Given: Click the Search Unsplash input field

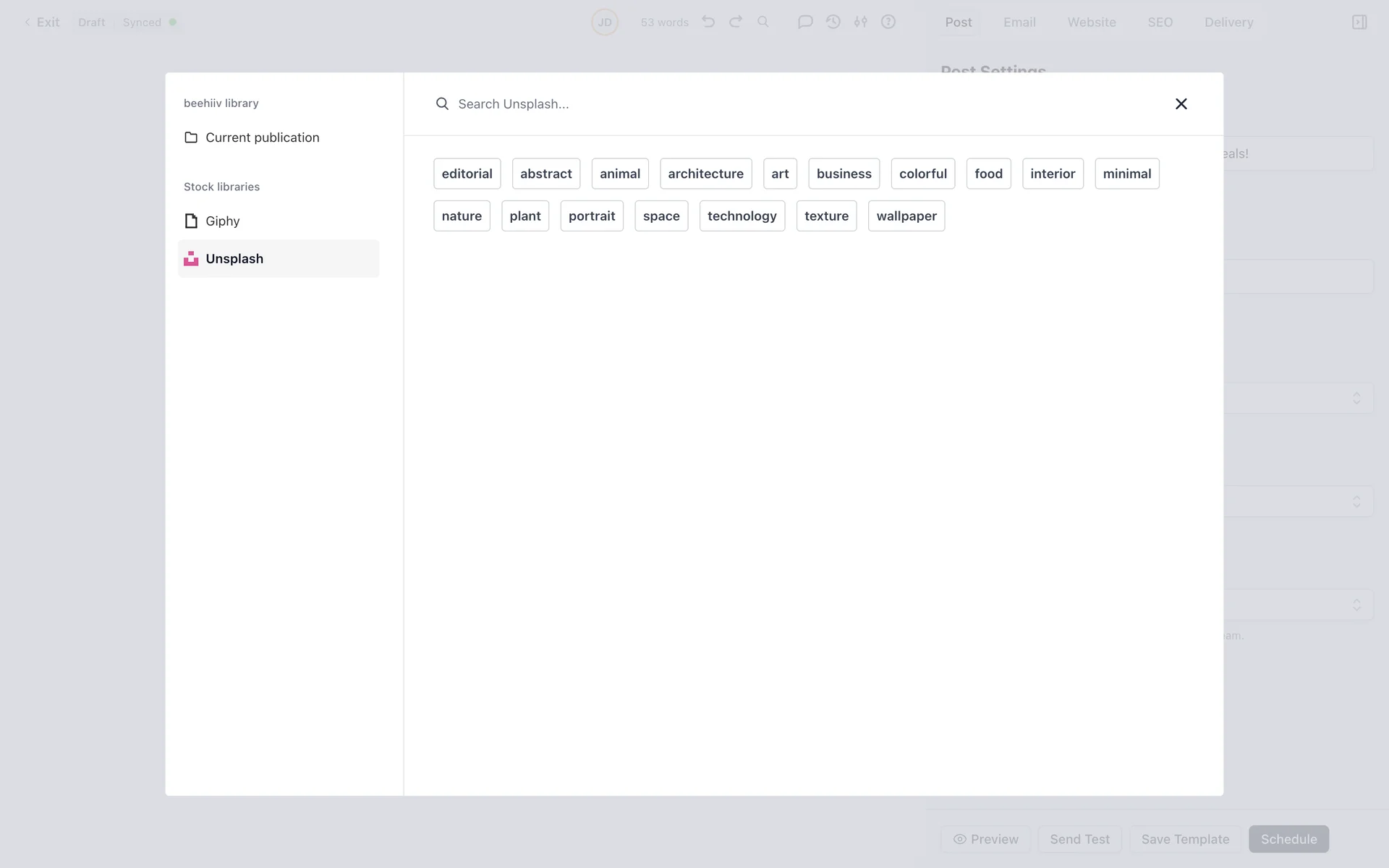Looking at the screenshot, I should 796,104.
